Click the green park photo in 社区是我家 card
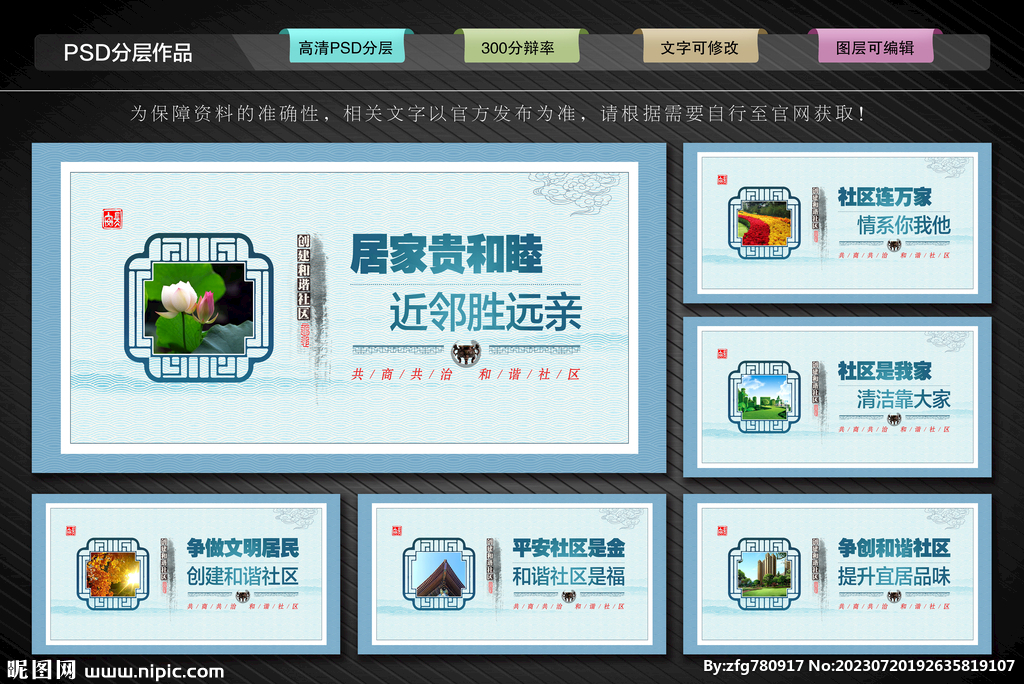Viewport: 1024px width, 684px height. pyautogui.click(x=764, y=397)
